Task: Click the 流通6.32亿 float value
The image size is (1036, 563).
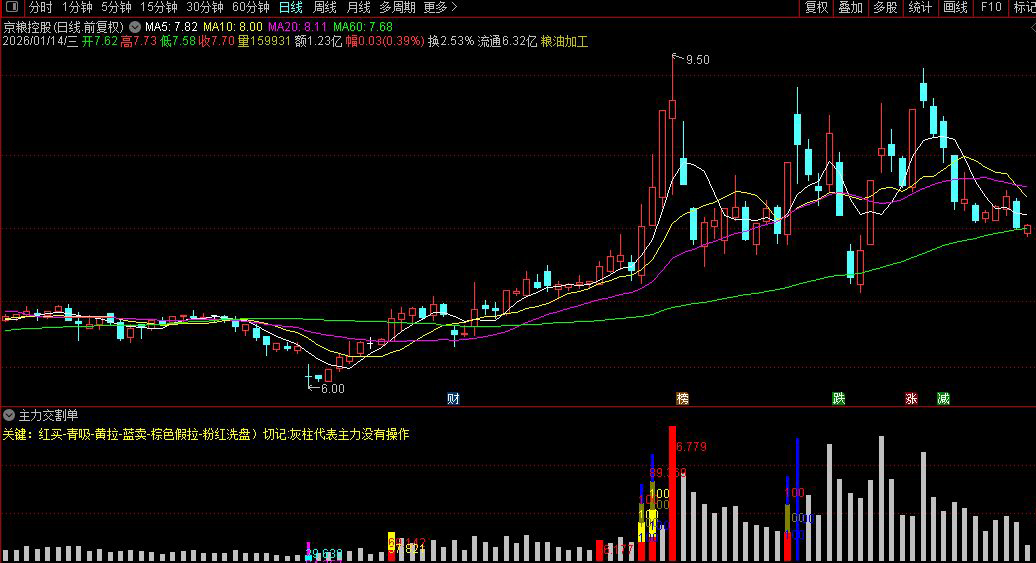Action: (507, 42)
